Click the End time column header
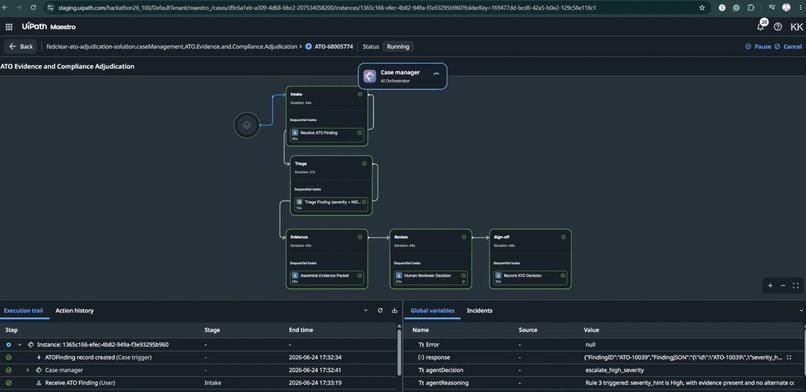The image size is (806, 392). (301, 330)
